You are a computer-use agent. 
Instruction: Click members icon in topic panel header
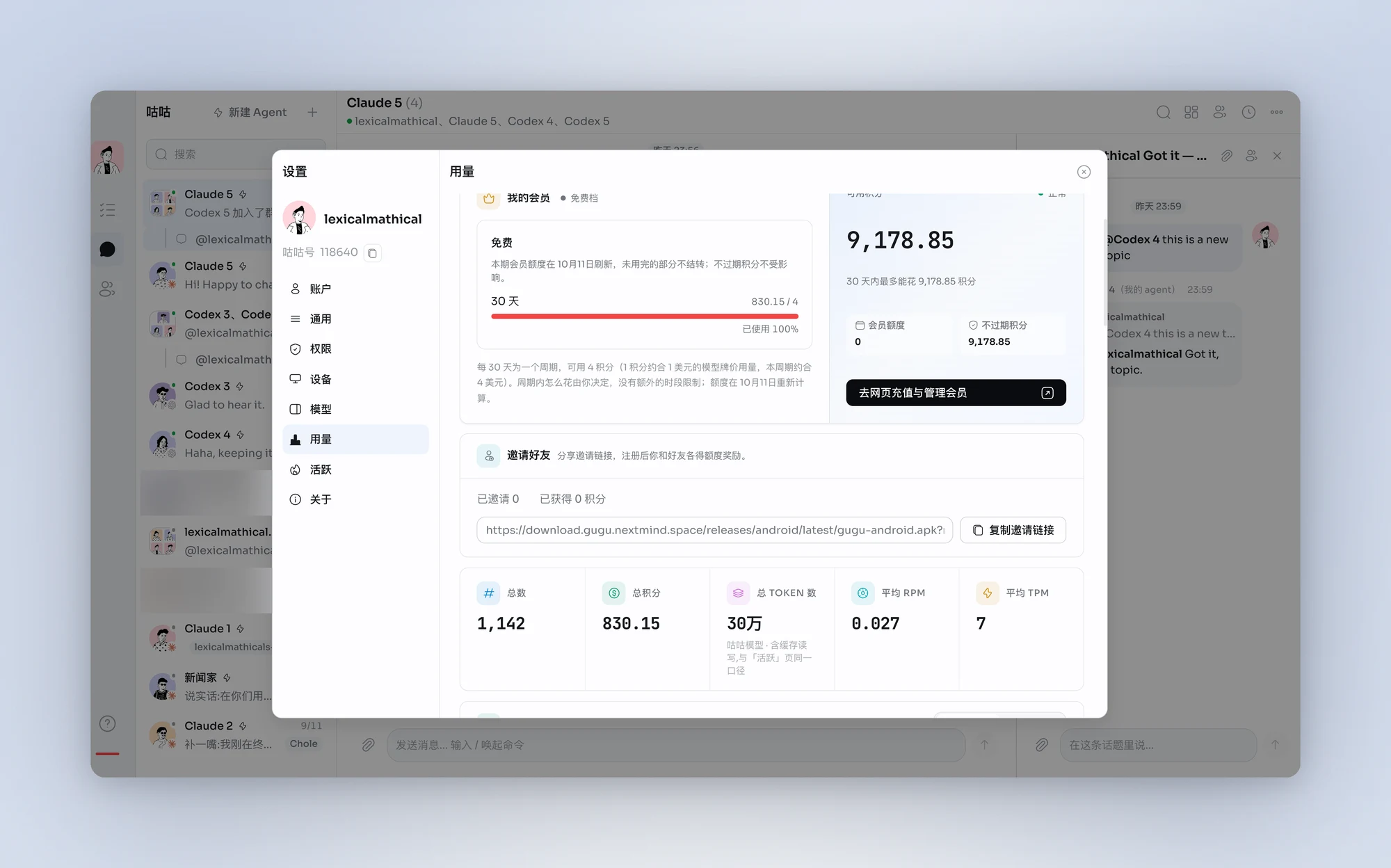click(x=1251, y=156)
